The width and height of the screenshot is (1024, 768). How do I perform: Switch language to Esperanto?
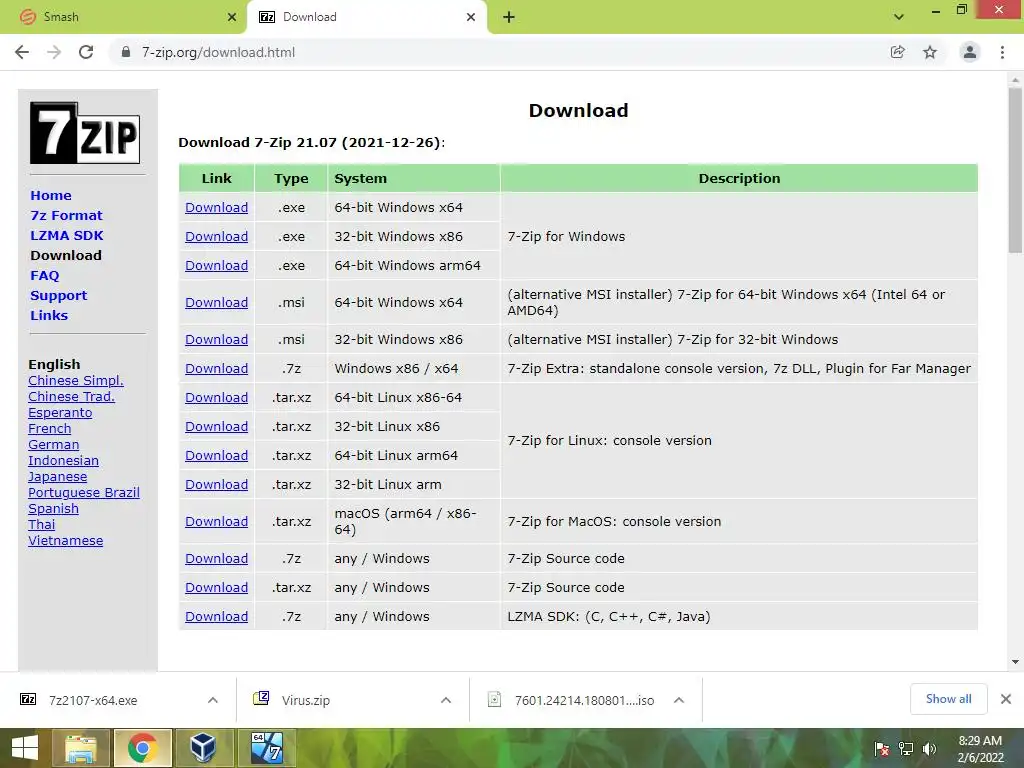(60, 413)
